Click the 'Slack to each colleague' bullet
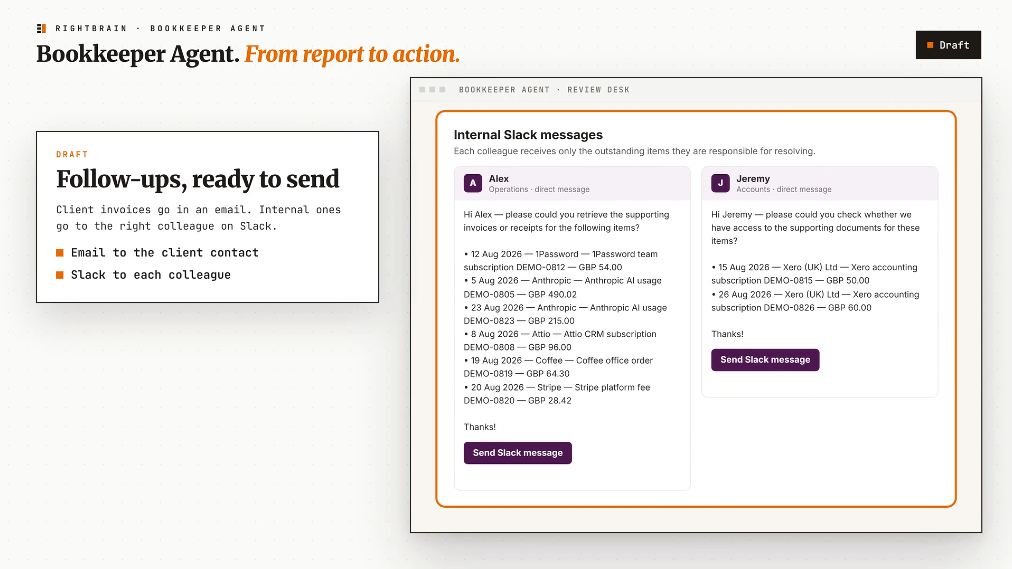Image resolution: width=1012 pixels, height=569 pixels. click(150, 275)
